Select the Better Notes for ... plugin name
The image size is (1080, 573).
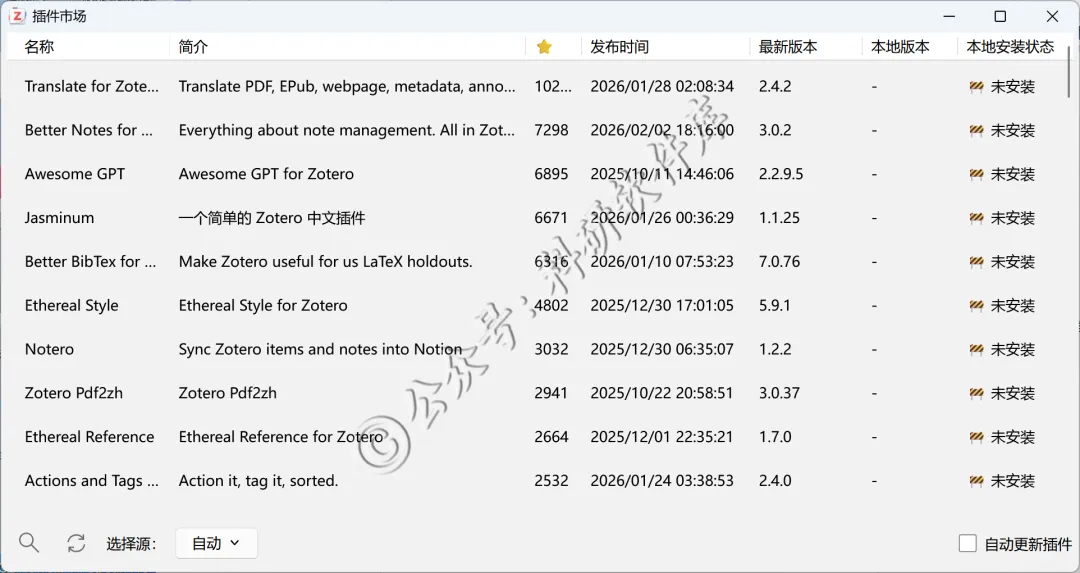coord(89,130)
